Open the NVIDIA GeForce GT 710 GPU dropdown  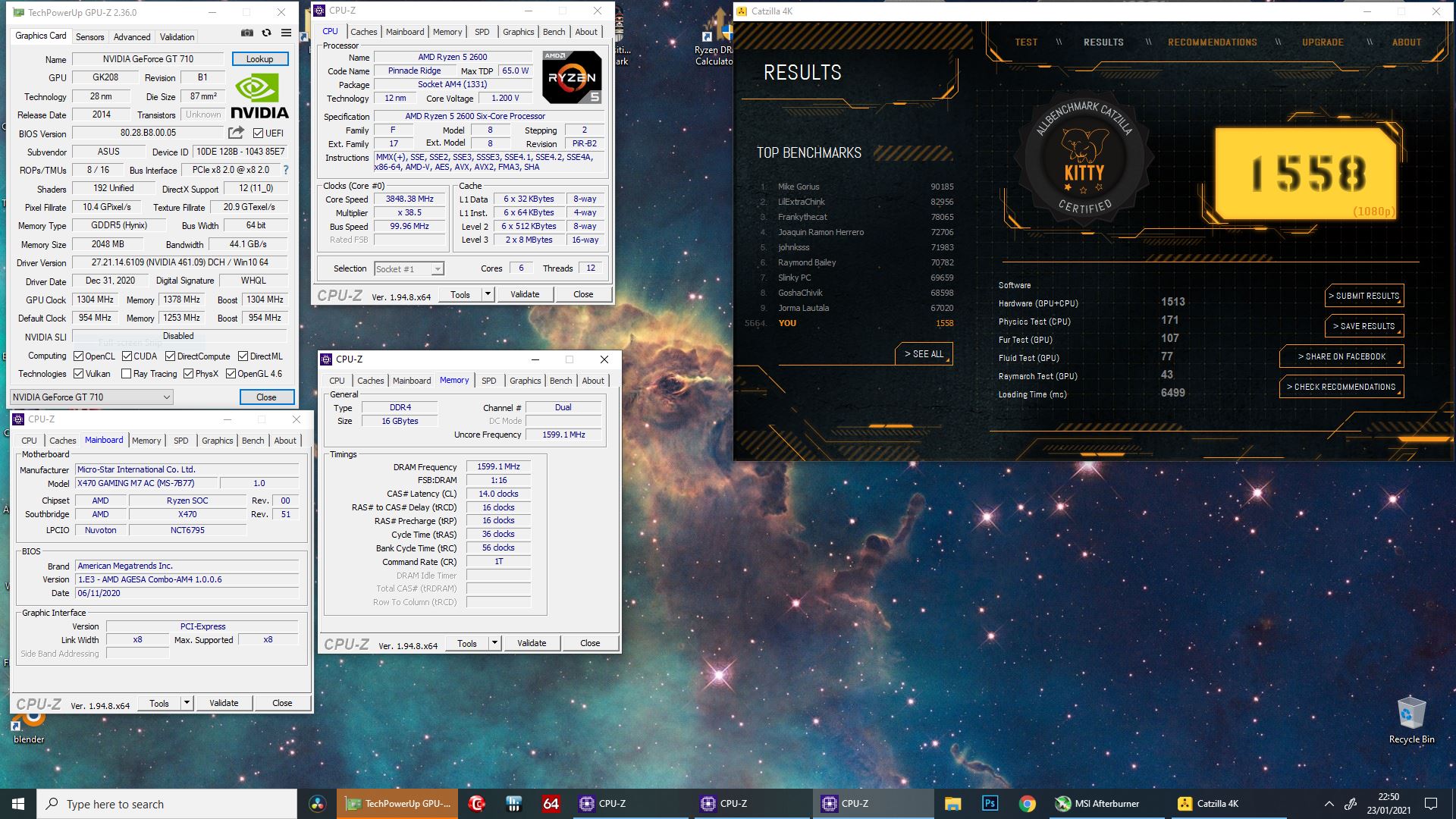[92, 397]
